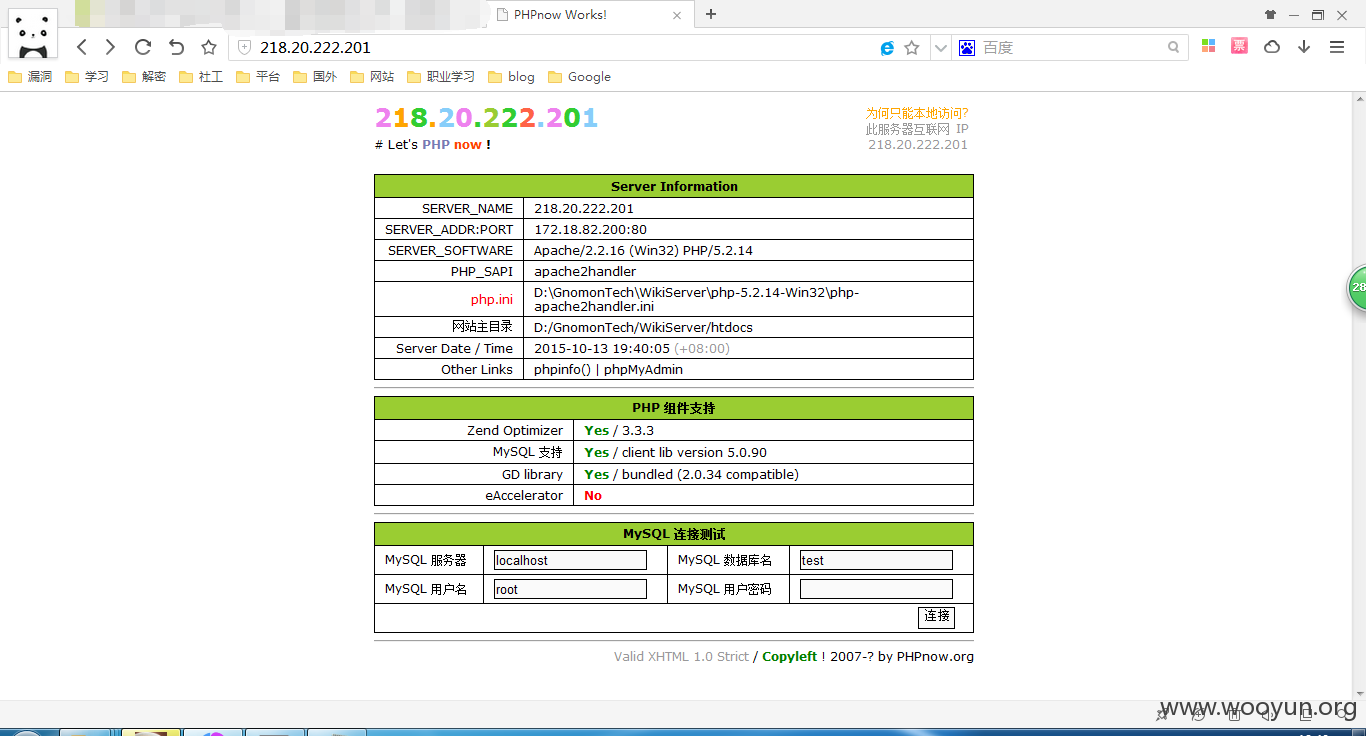Click the shirt skin icon in title bar

(1270, 14)
